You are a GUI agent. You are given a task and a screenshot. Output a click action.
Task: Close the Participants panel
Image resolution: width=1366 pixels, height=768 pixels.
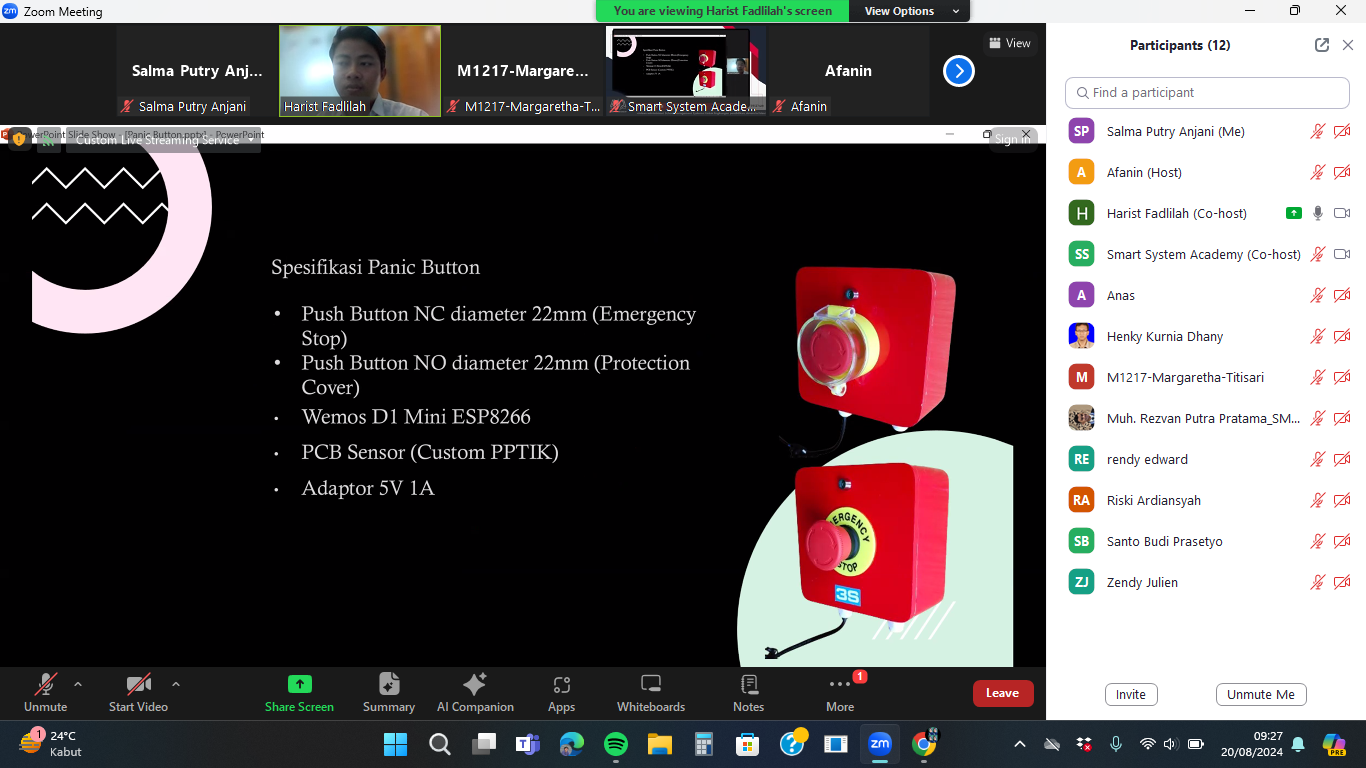(x=1347, y=45)
